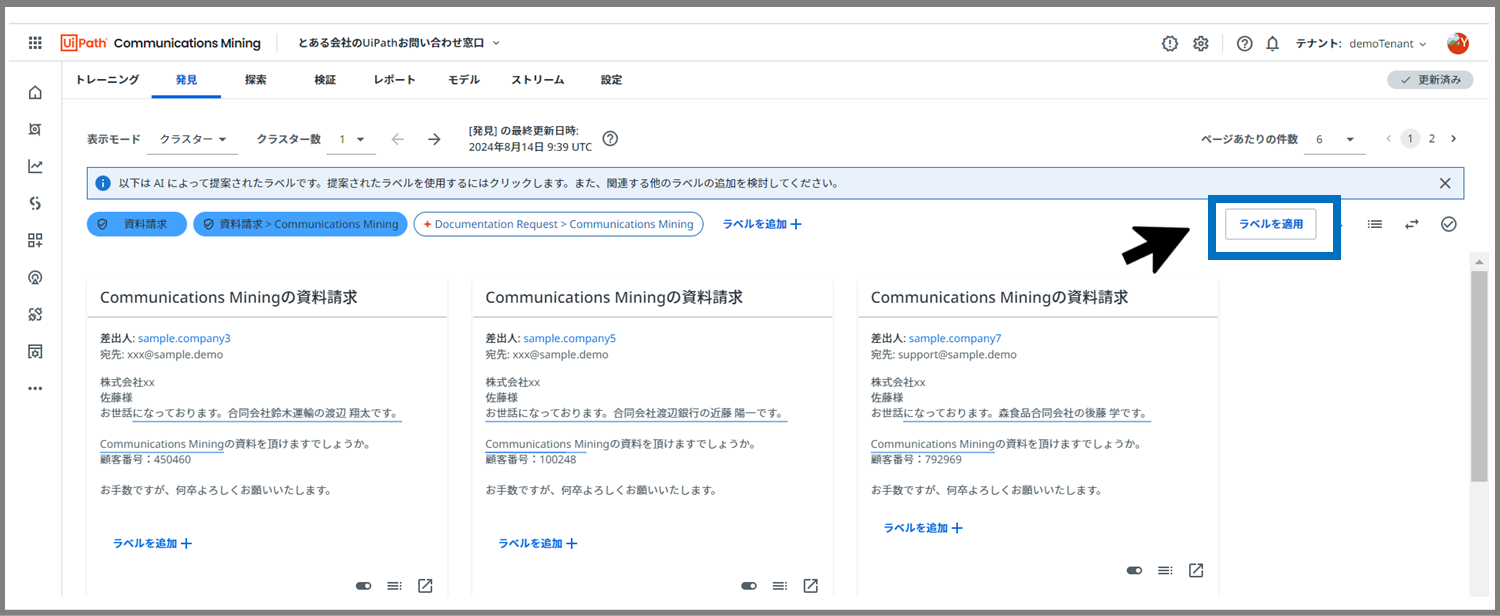Open the alerts exclamation icon in header
Screen dimensions: 1500x616
click(1170, 43)
